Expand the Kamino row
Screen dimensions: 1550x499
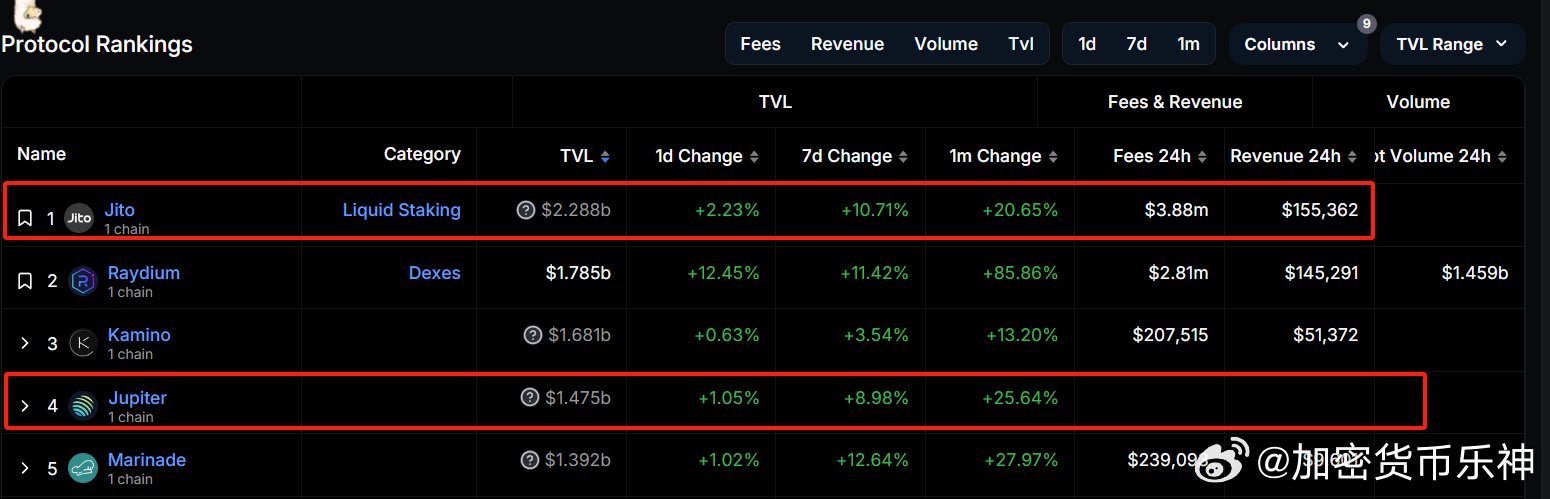pos(25,344)
